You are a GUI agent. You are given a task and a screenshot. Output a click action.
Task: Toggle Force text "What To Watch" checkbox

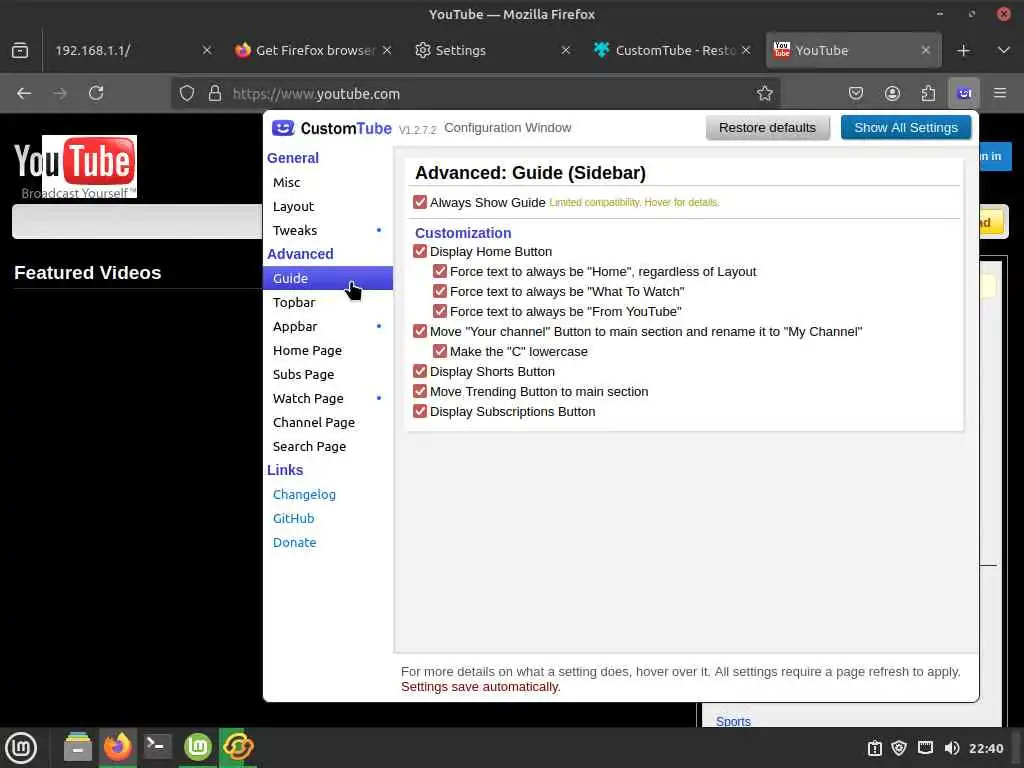tap(440, 291)
